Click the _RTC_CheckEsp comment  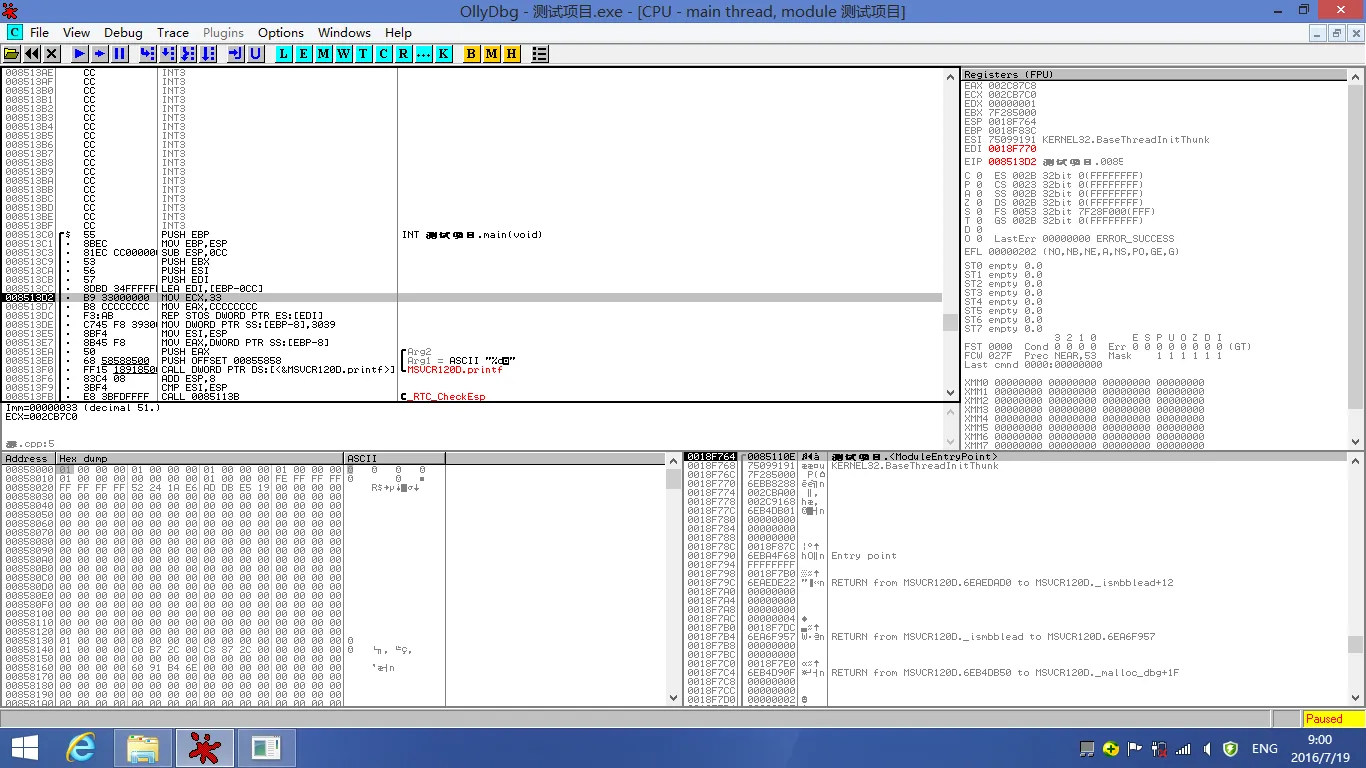pos(446,397)
